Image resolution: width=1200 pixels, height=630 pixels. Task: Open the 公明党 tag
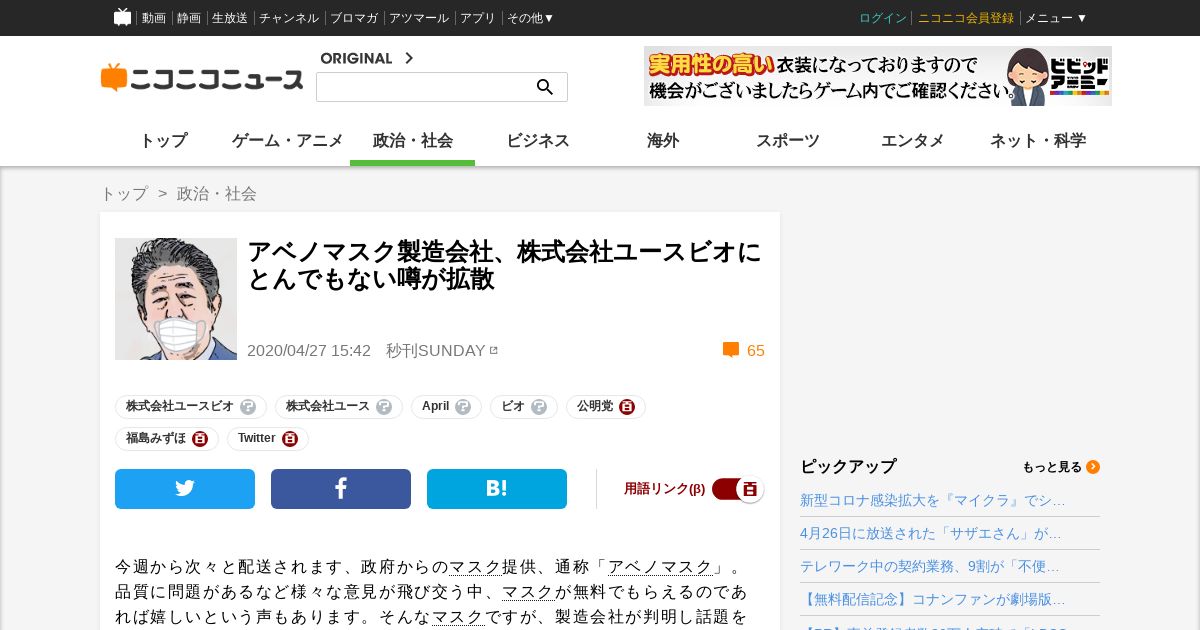point(595,407)
